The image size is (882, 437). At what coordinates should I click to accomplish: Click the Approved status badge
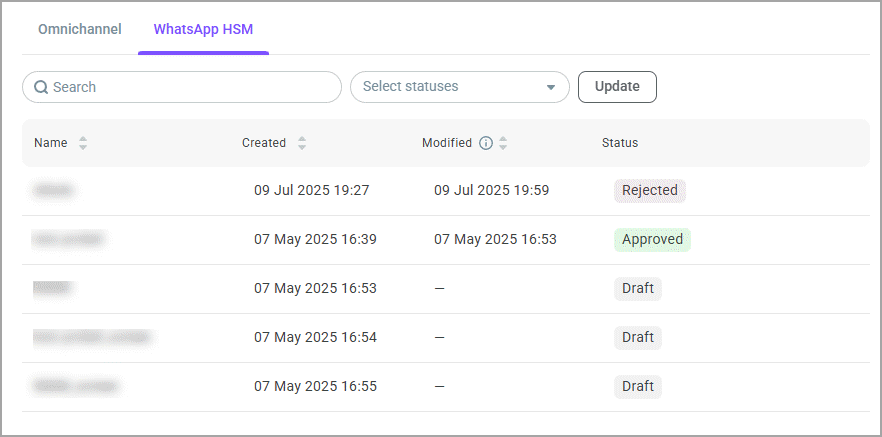point(652,240)
